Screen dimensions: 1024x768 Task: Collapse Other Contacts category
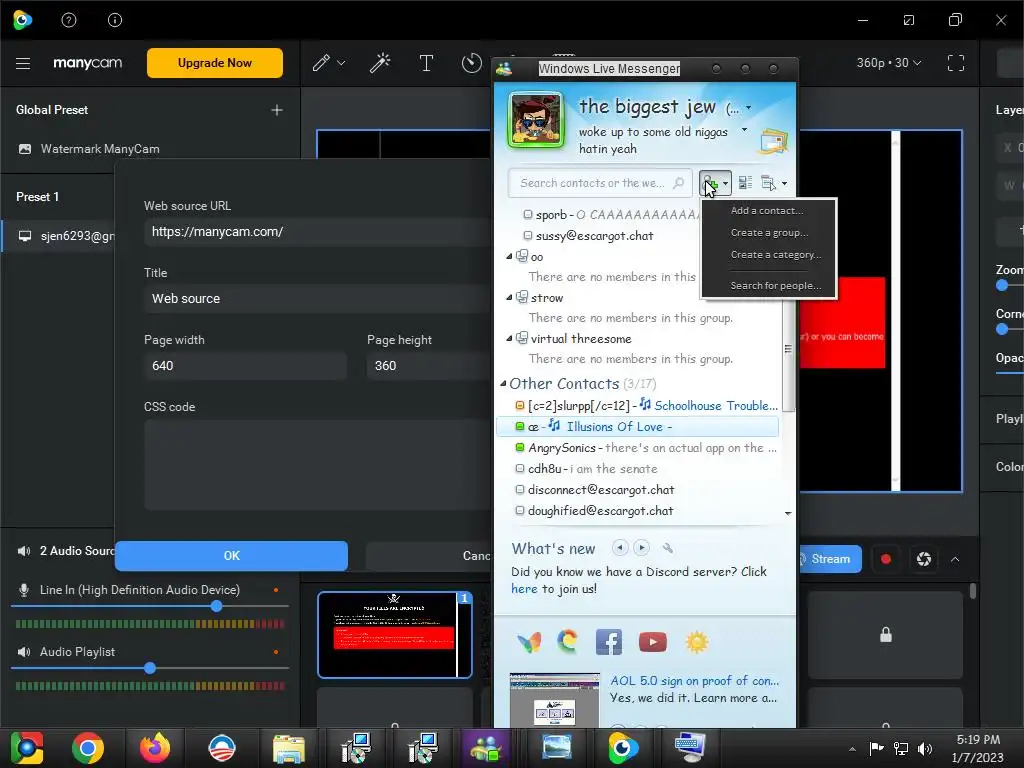(503, 384)
